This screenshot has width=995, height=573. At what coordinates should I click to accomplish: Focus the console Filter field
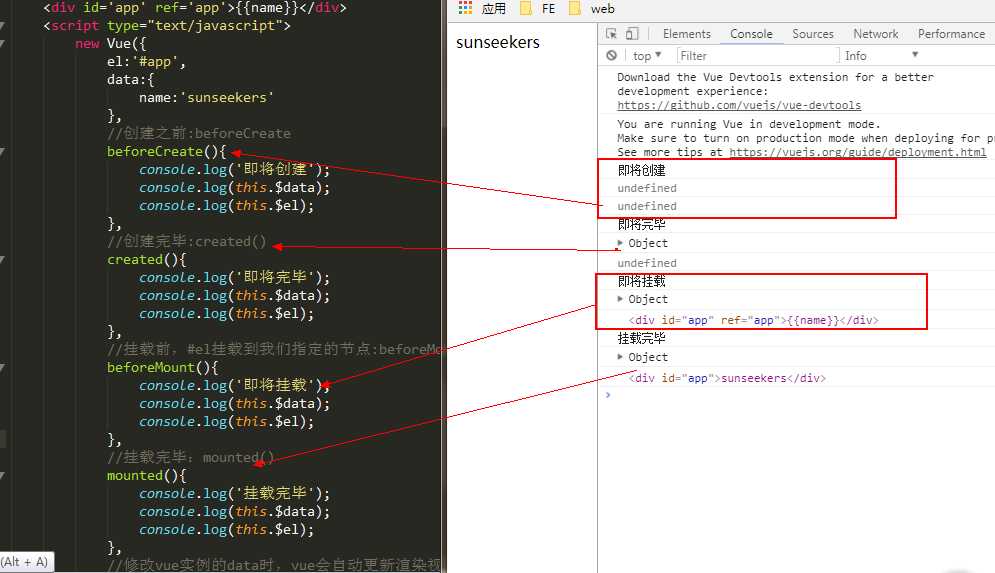point(758,56)
